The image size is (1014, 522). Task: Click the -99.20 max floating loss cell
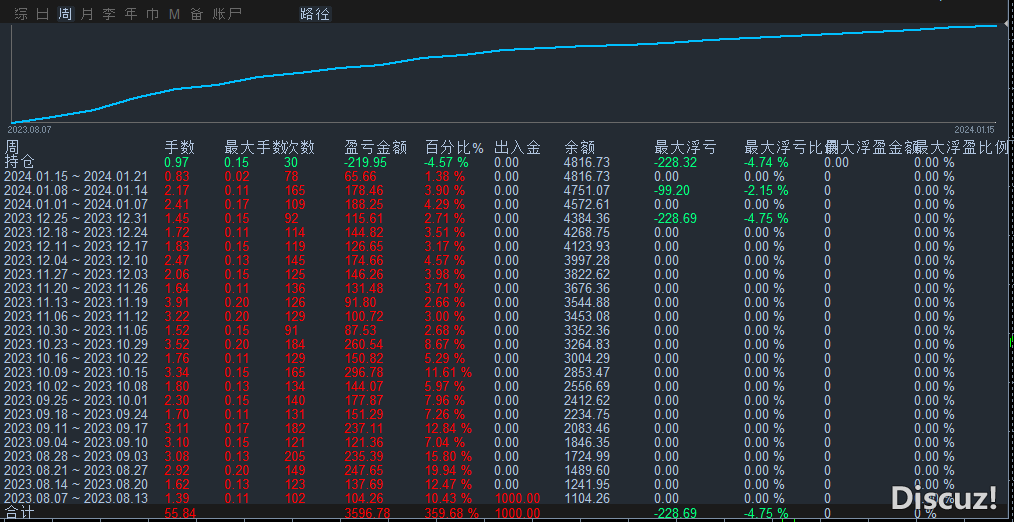click(672, 191)
